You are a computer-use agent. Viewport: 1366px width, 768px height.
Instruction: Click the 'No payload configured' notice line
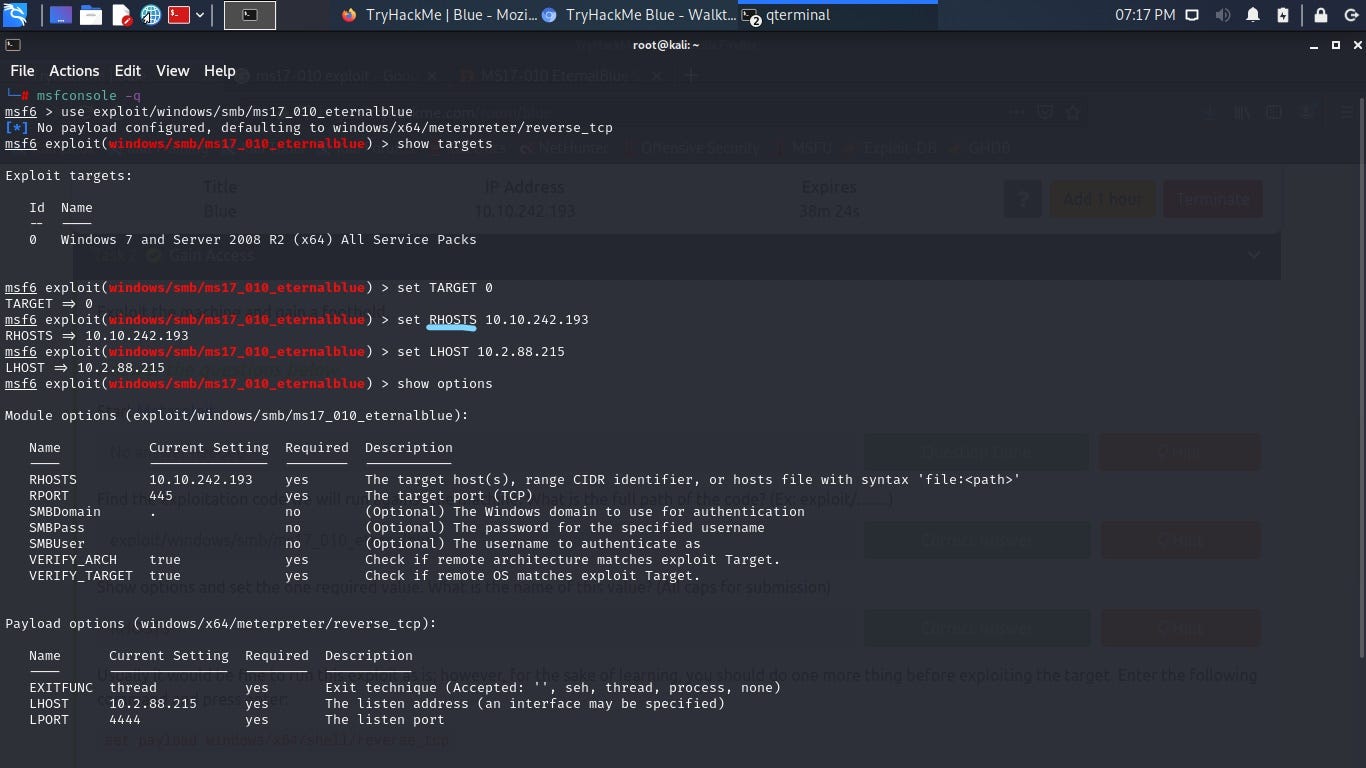309,128
